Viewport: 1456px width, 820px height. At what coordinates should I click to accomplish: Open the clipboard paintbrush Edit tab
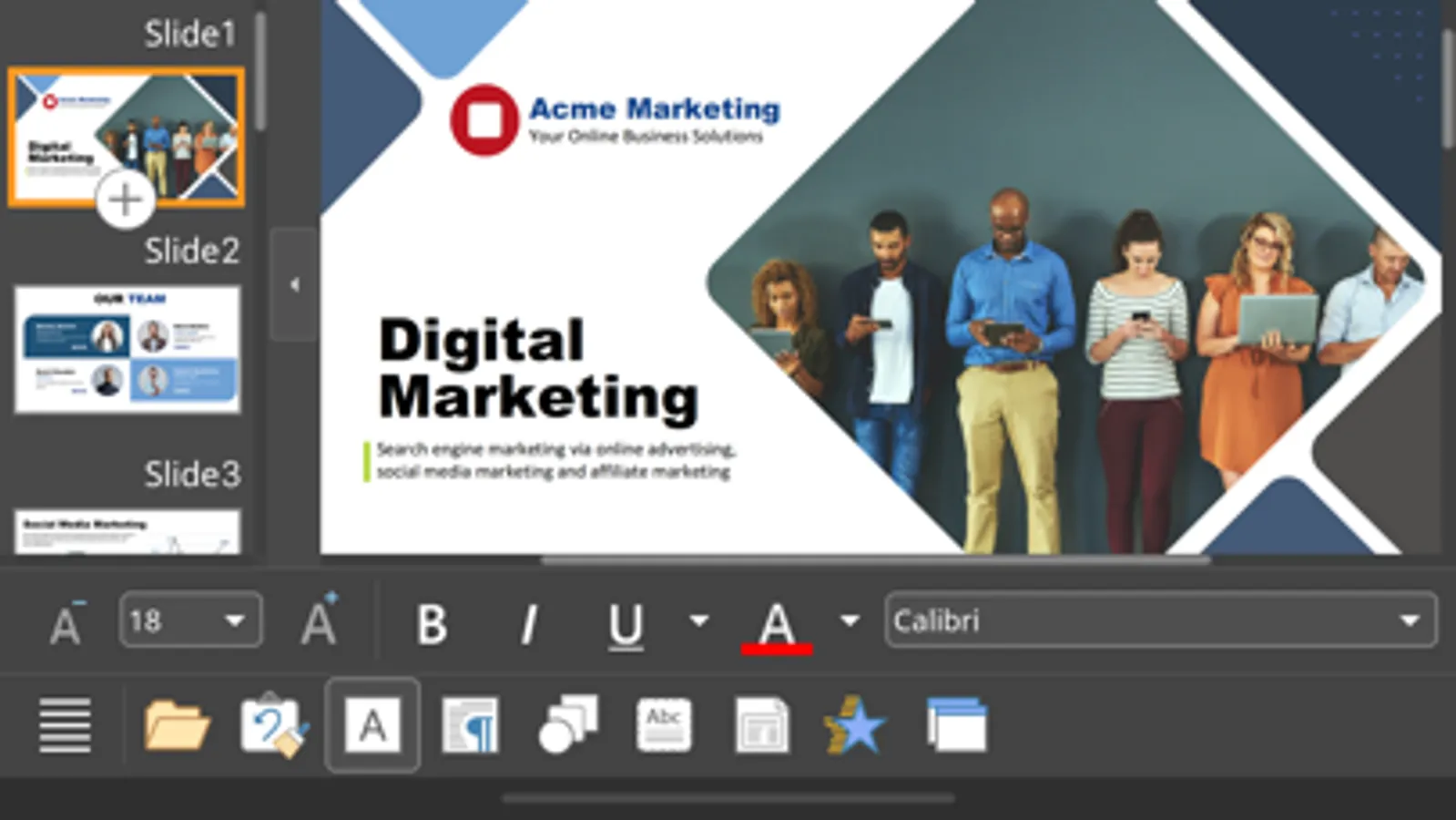click(273, 725)
